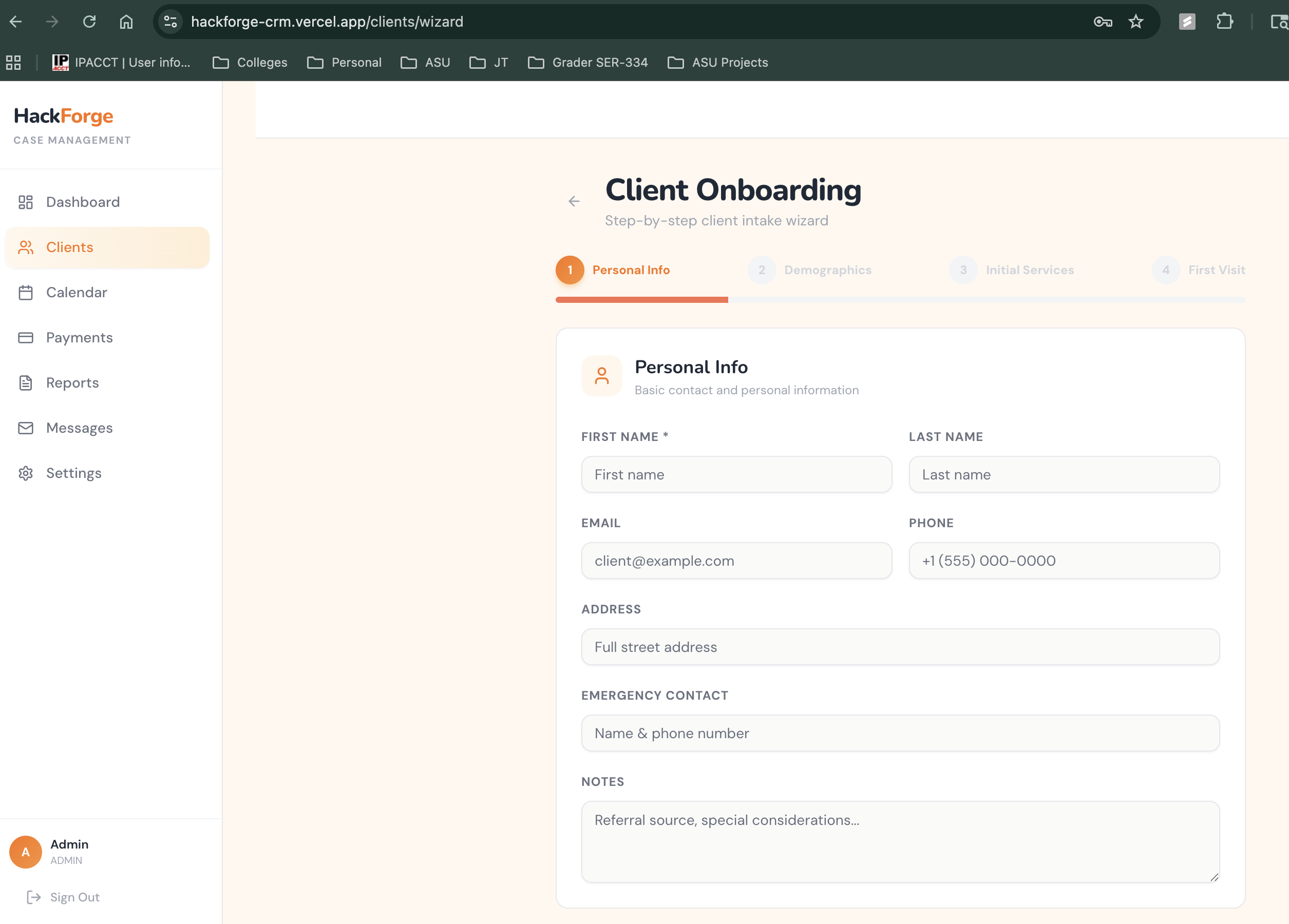
Task: Open Payments via its card icon
Action: point(26,338)
